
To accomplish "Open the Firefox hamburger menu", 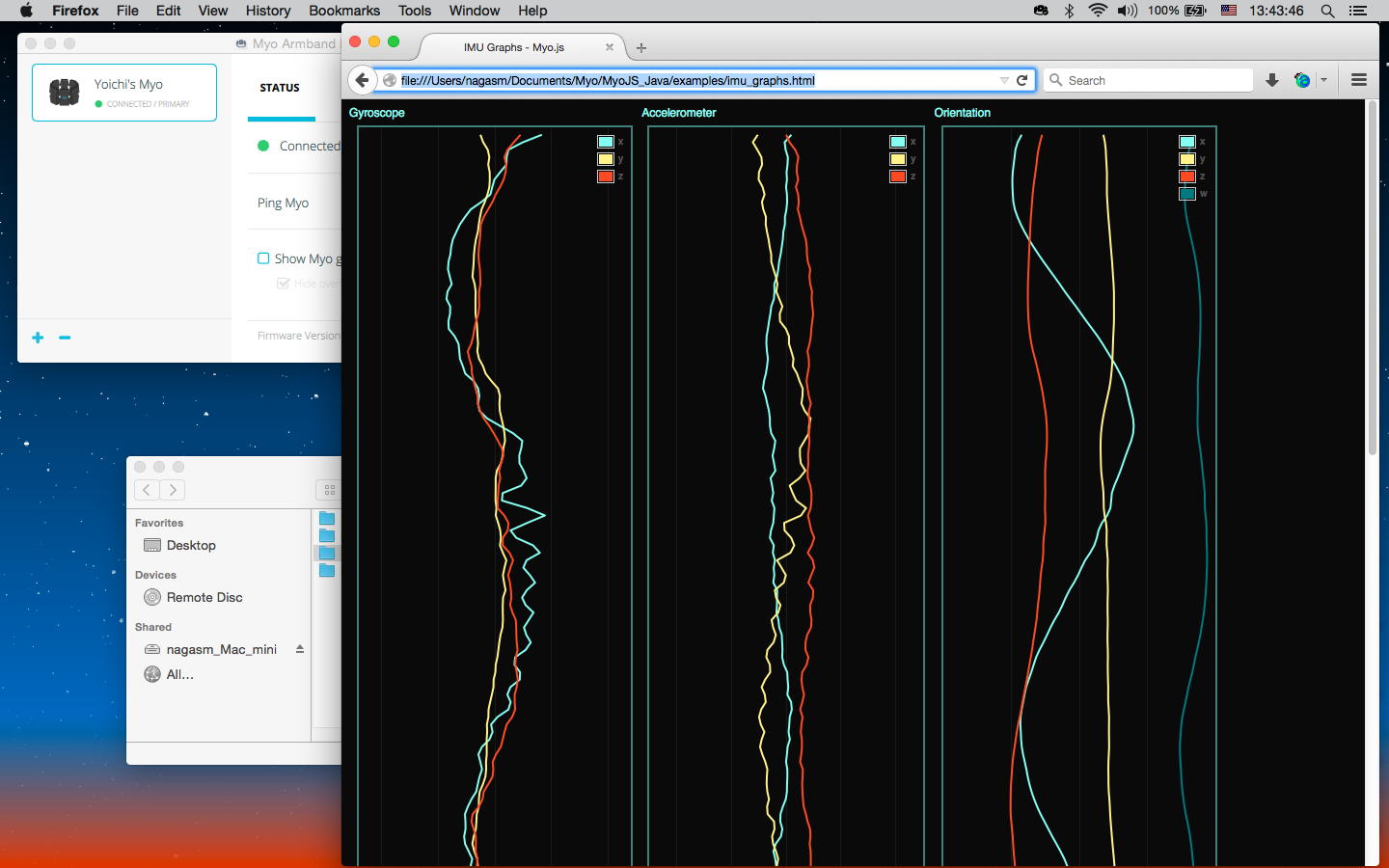I will click(x=1359, y=80).
